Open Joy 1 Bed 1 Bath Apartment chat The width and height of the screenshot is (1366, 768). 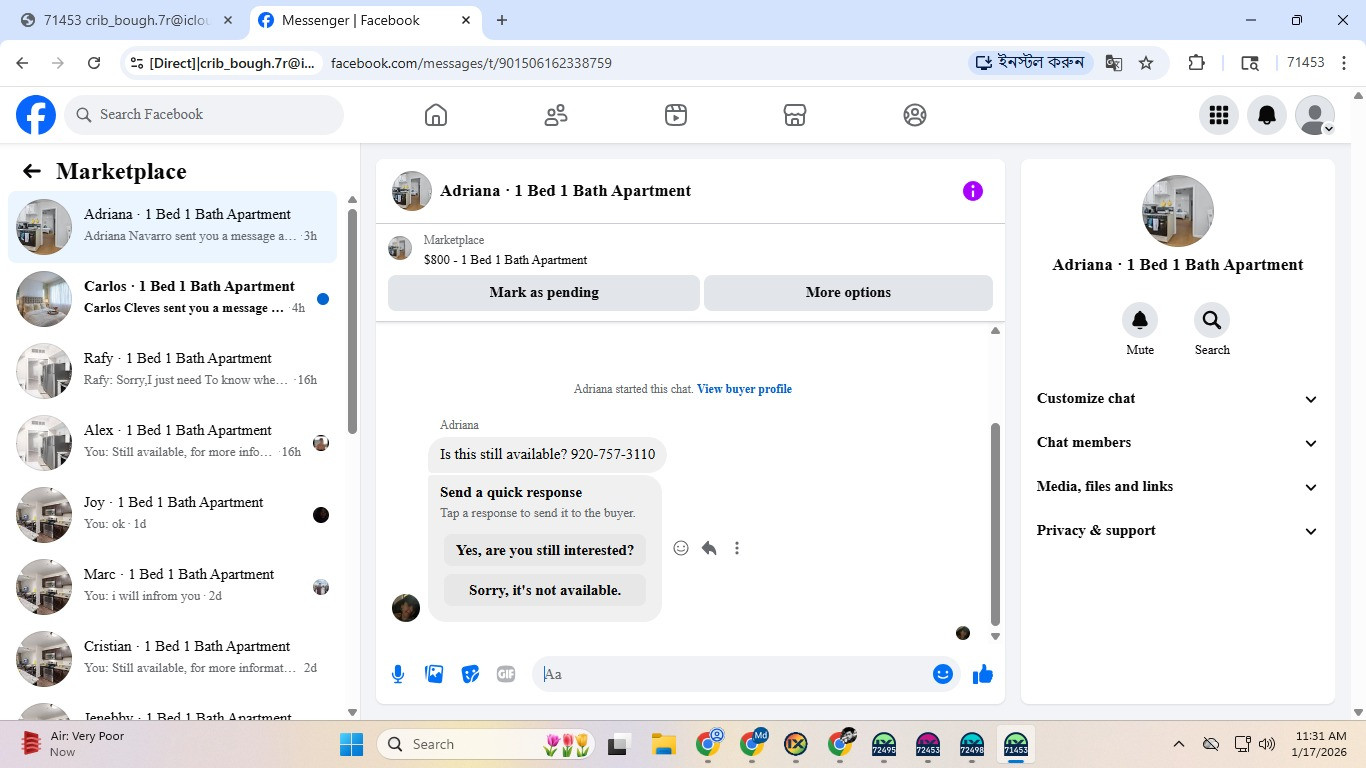pos(173,515)
